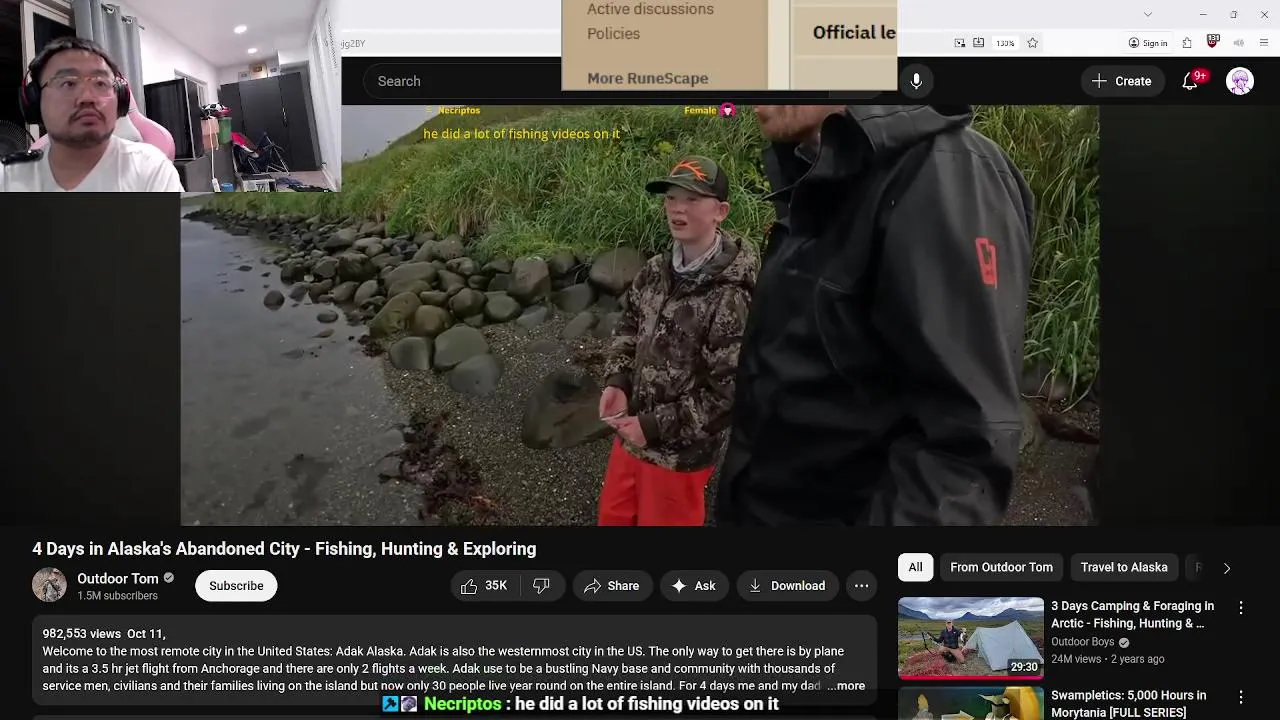Click the voice search microphone icon

[x=916, y=81]
